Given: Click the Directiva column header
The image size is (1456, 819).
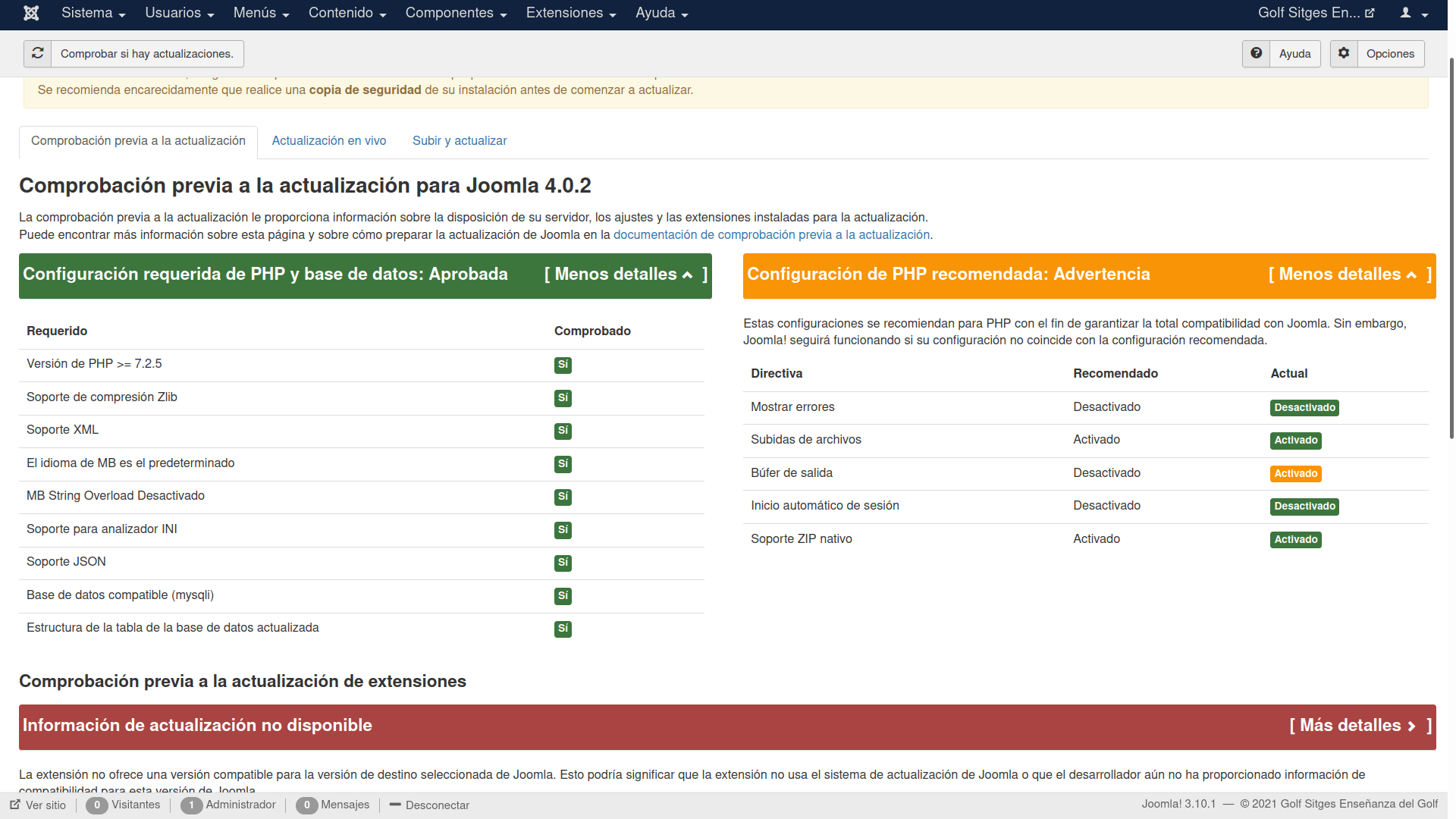Looking at the screenshot, I should 777,374.
